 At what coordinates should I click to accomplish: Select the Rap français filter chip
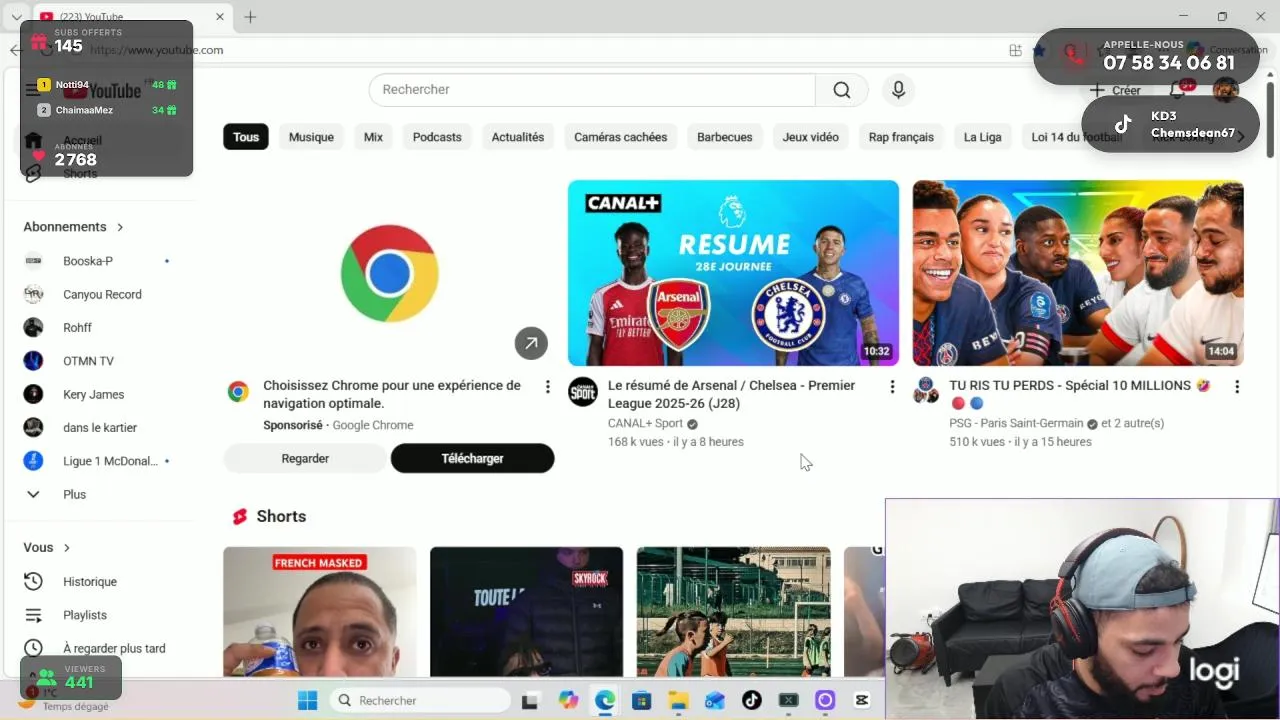pyautogui.click(x=901, y=137)
